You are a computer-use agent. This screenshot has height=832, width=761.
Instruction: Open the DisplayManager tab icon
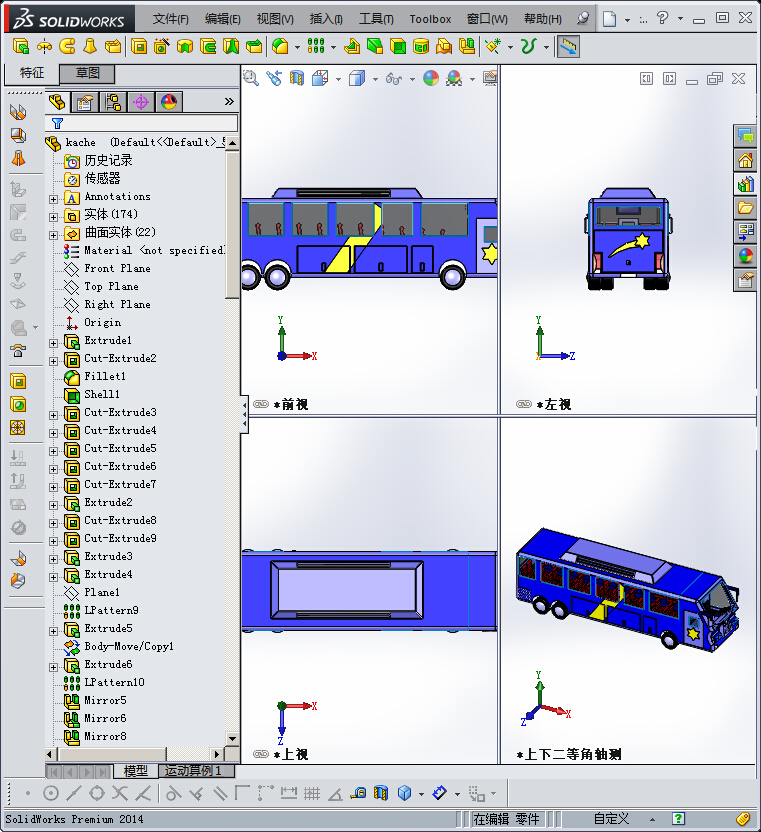click(169, 102)
